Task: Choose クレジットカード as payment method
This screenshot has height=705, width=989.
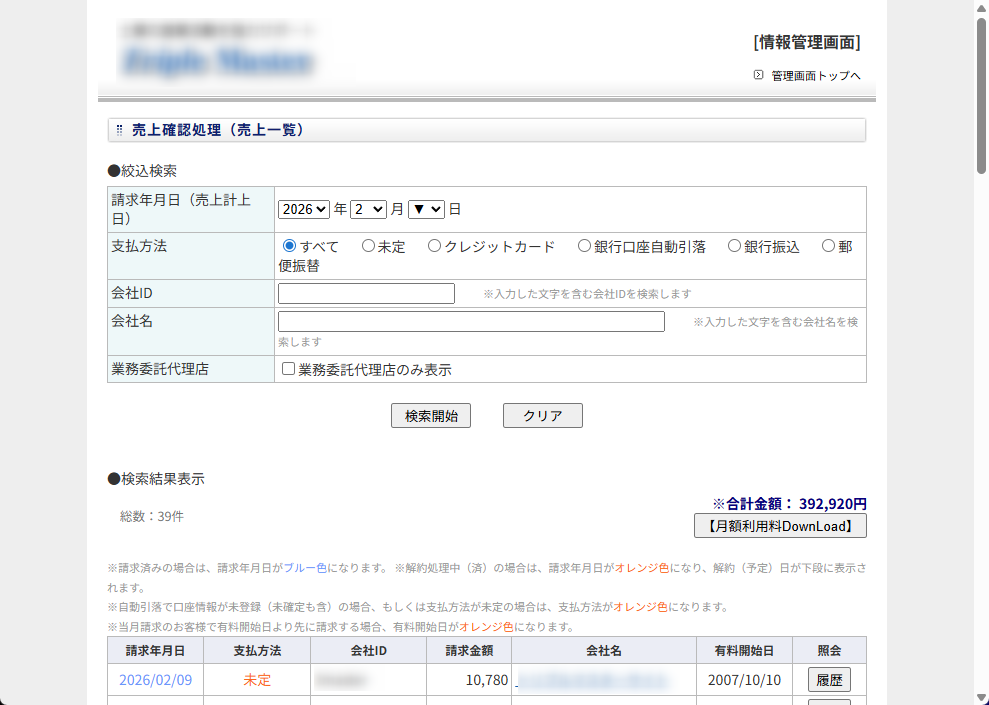Action: click(433, 245)
